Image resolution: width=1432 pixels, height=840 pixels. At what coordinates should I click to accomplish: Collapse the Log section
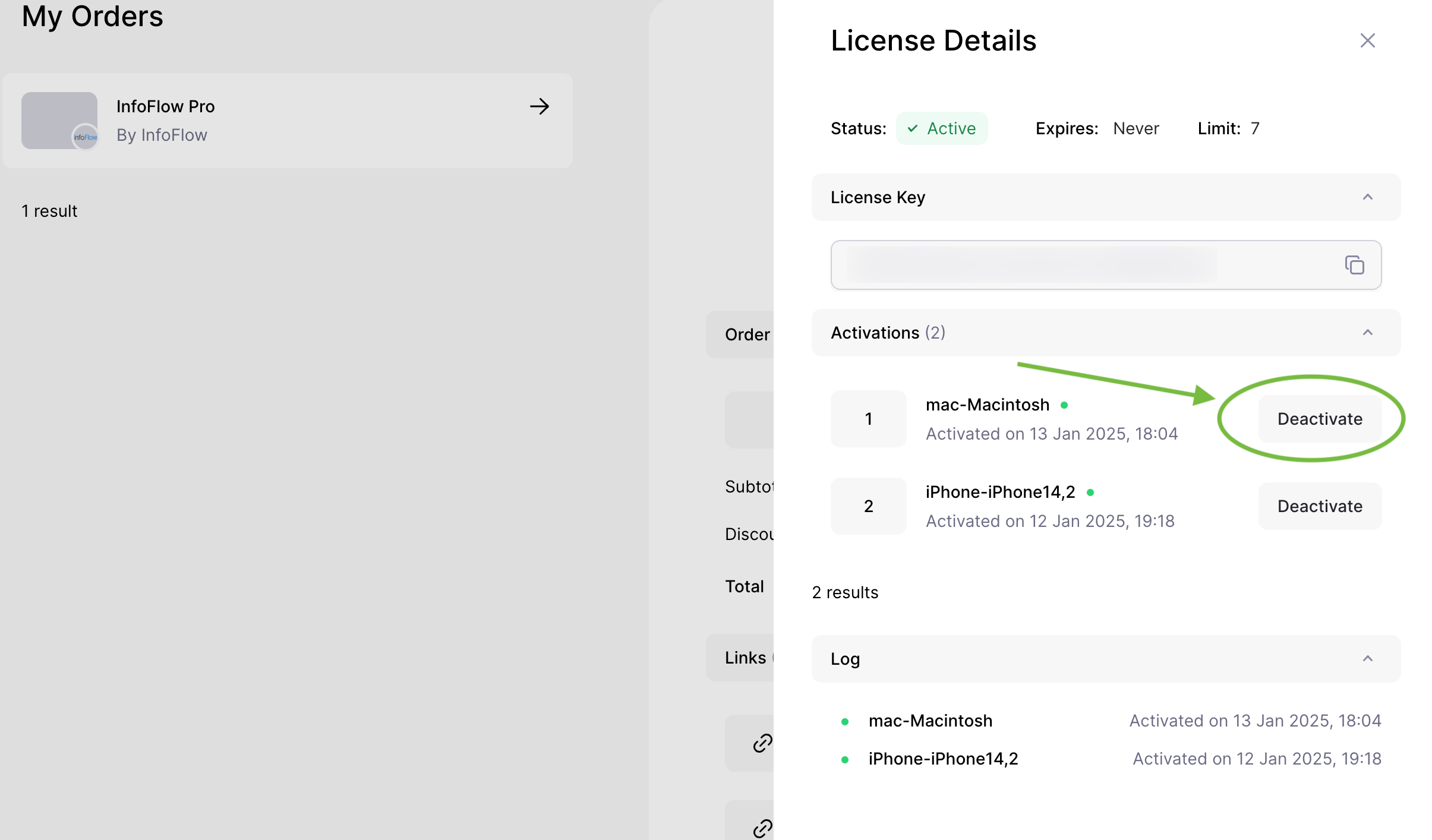coord(1367,659)
